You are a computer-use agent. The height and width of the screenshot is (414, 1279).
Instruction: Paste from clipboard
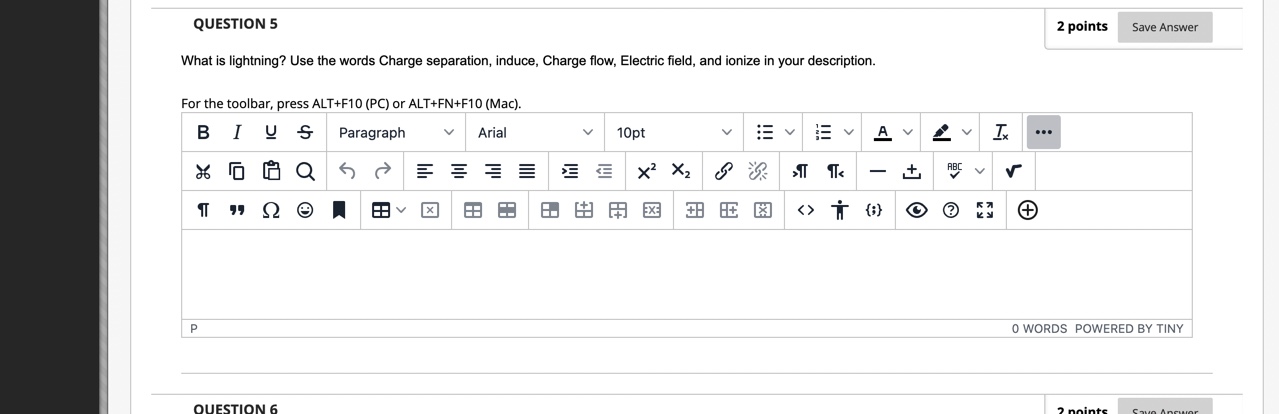(271, 172)
